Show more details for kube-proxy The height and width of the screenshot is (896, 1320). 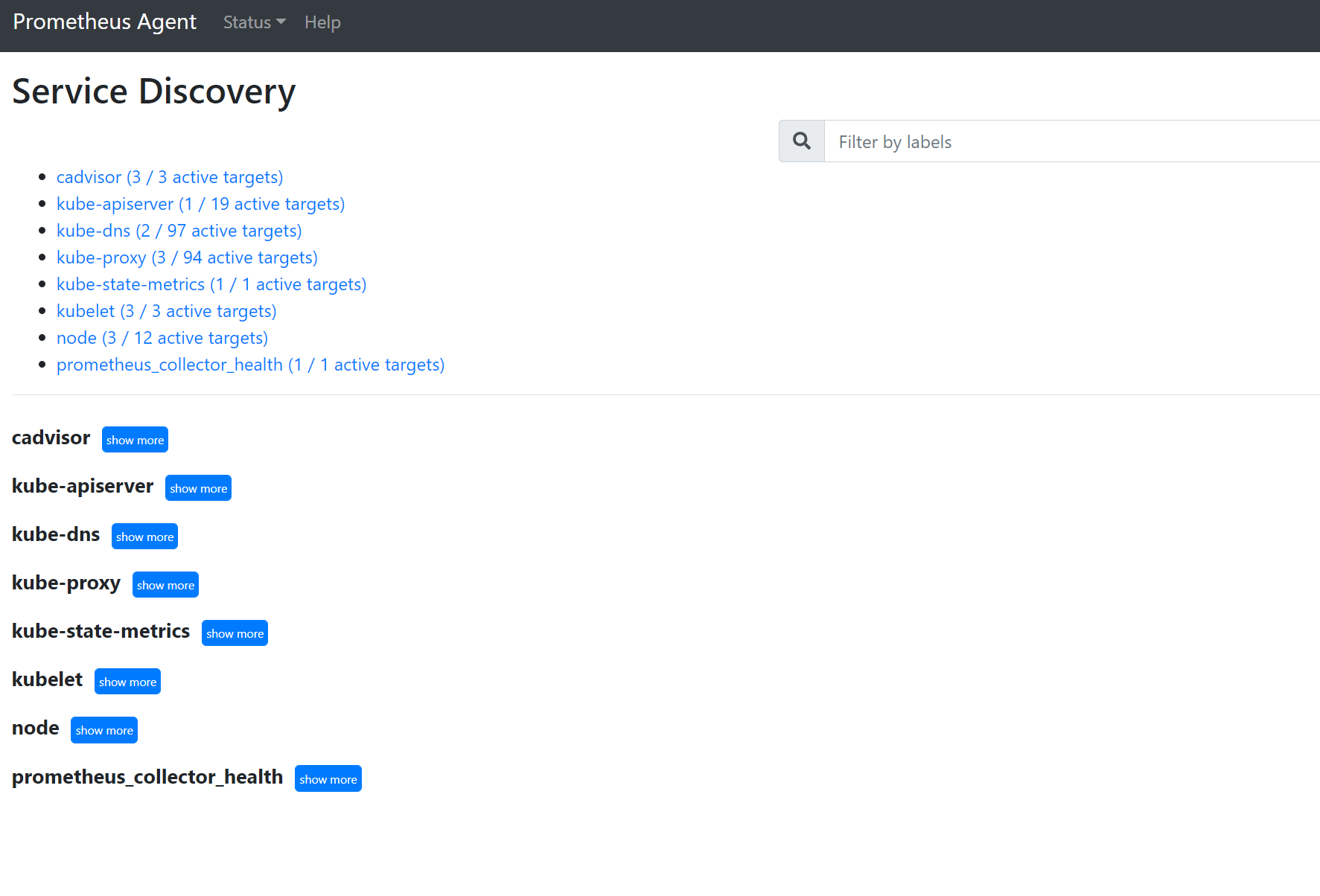(165, 585)
